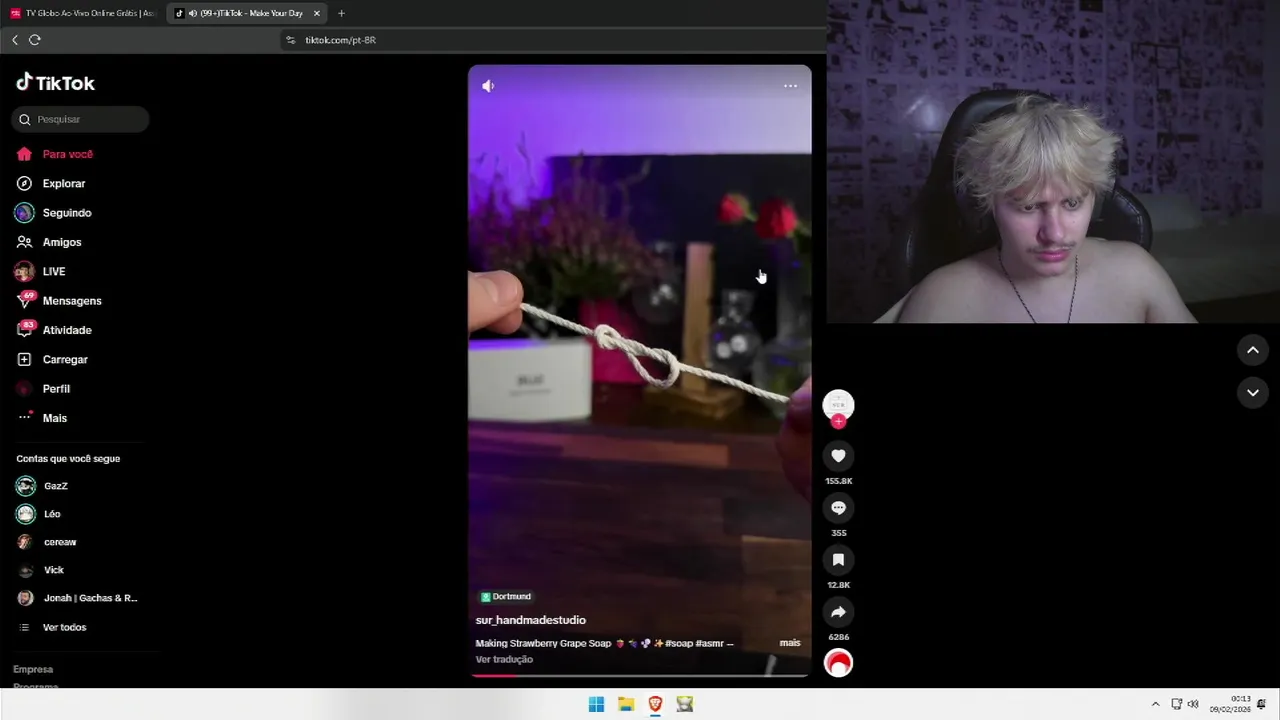The height and width of the screenshot is (720, 1280).
Task: Click the Dortmund location tag
Action: 506,597
